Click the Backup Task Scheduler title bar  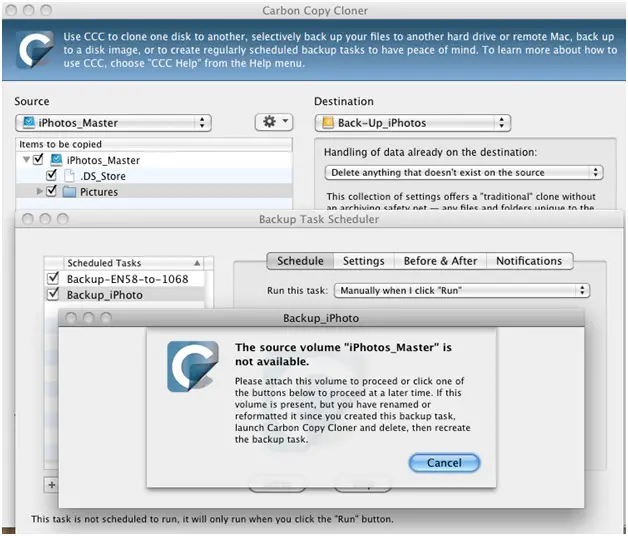click(x=319, y=219)
